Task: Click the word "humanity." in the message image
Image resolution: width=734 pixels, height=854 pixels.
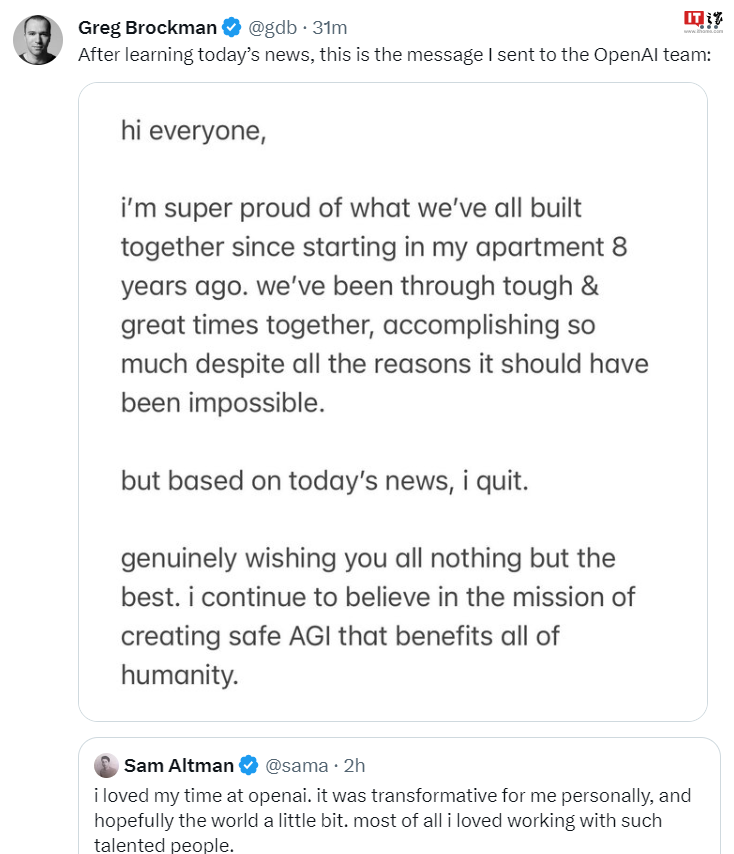Action: [180, 674]
